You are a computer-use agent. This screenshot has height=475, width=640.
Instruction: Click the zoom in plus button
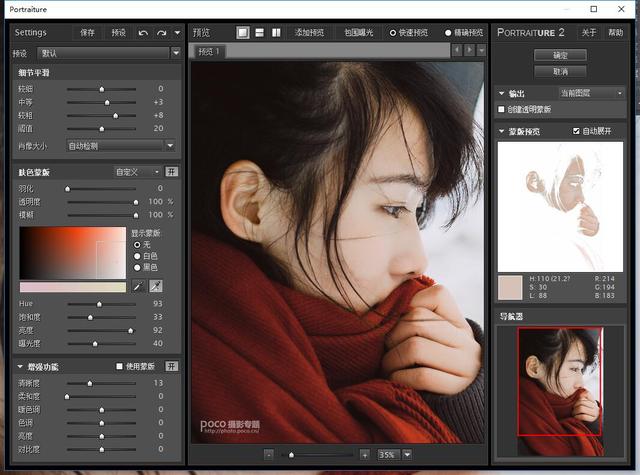pos(364,454)
